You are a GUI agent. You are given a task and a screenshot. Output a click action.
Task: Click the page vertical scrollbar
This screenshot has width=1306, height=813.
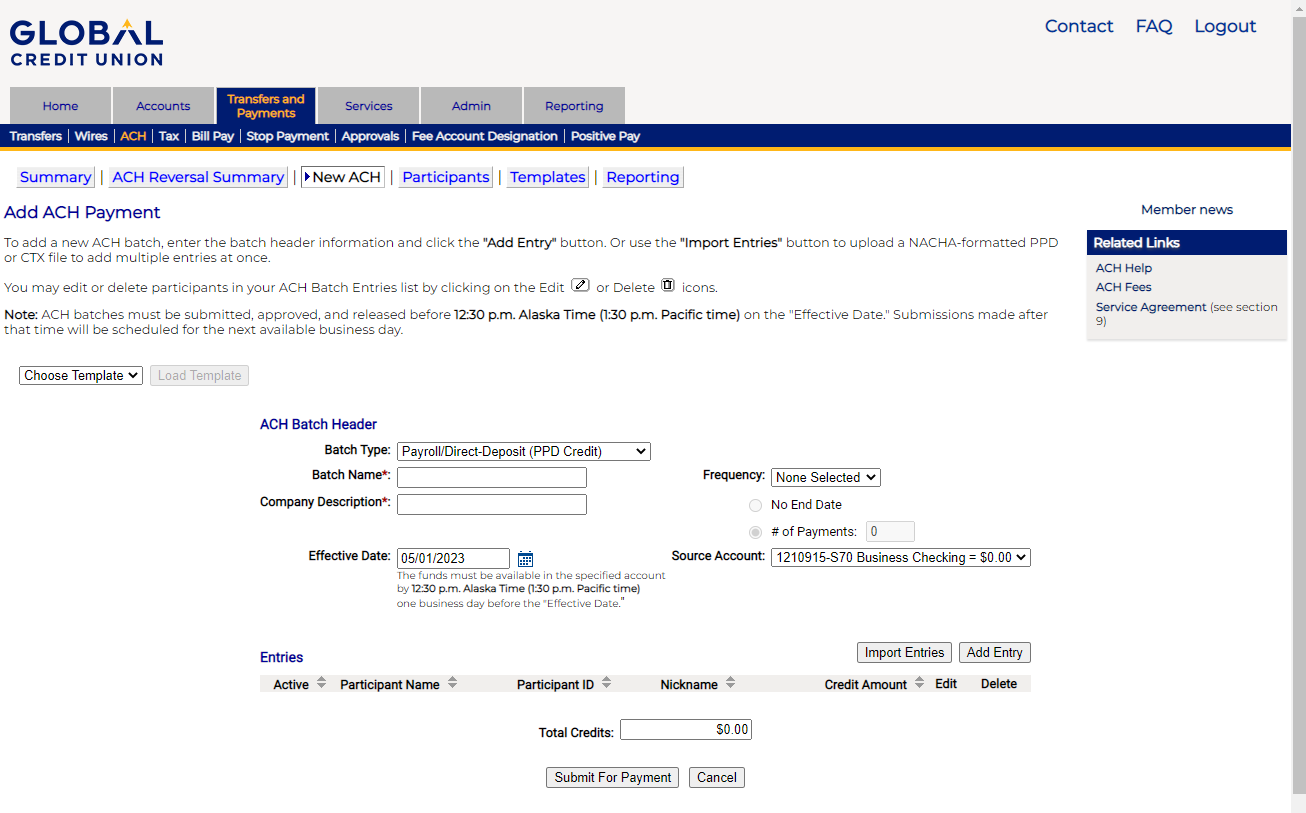pyautogui.click(x=1298, y=406)
